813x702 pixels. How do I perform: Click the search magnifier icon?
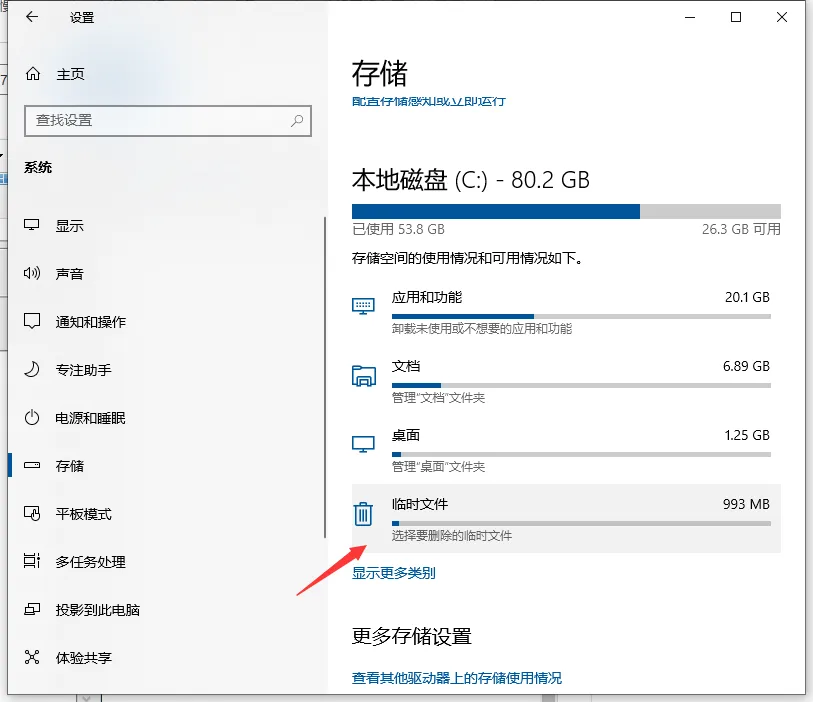[x=297, y=120]
